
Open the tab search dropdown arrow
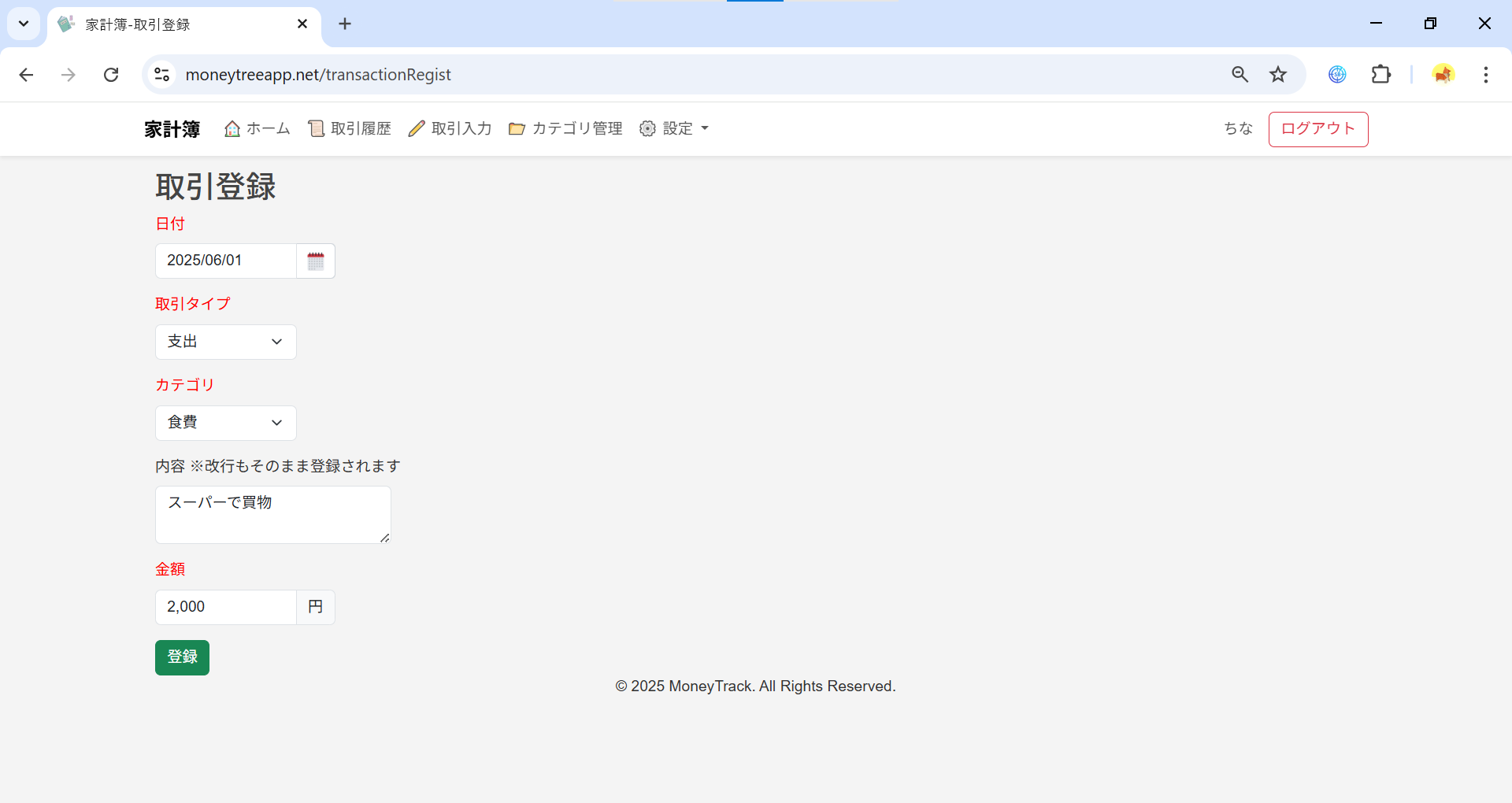[x=24, y=24]
